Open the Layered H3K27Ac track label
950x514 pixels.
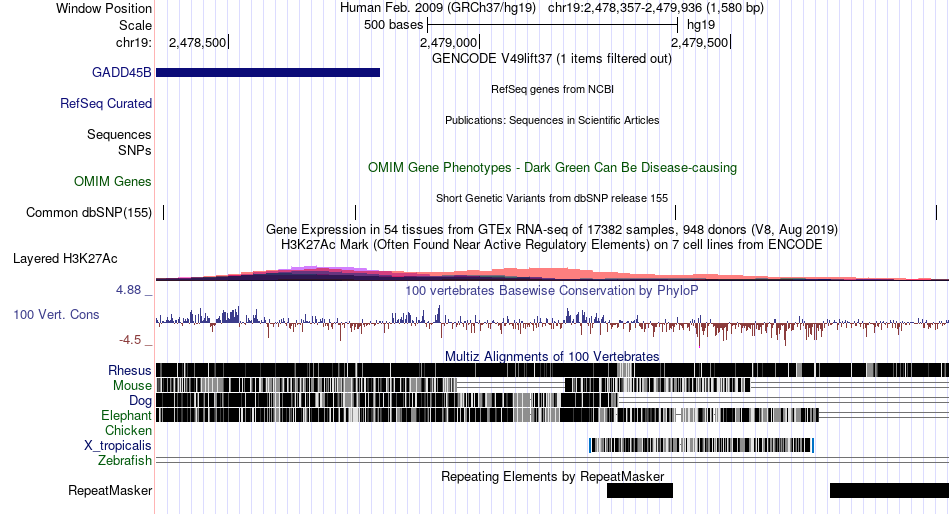pos(65,259)
